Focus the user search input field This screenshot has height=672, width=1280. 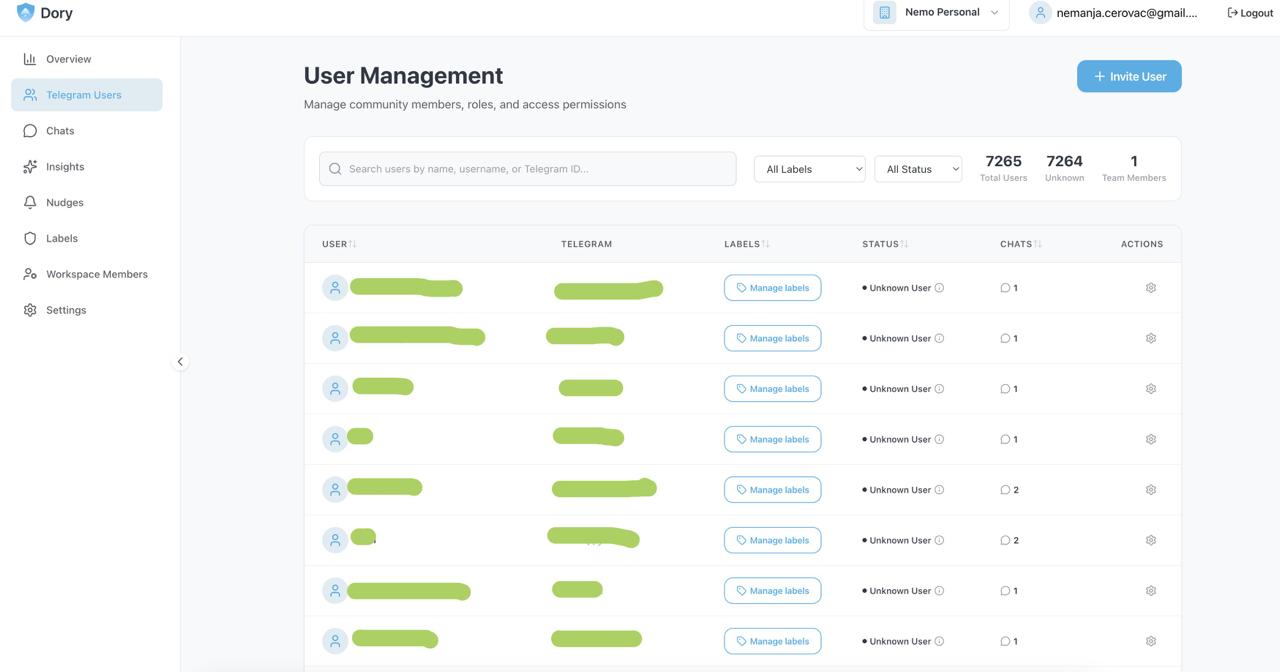pyautogui.click(x=538, y=169)
